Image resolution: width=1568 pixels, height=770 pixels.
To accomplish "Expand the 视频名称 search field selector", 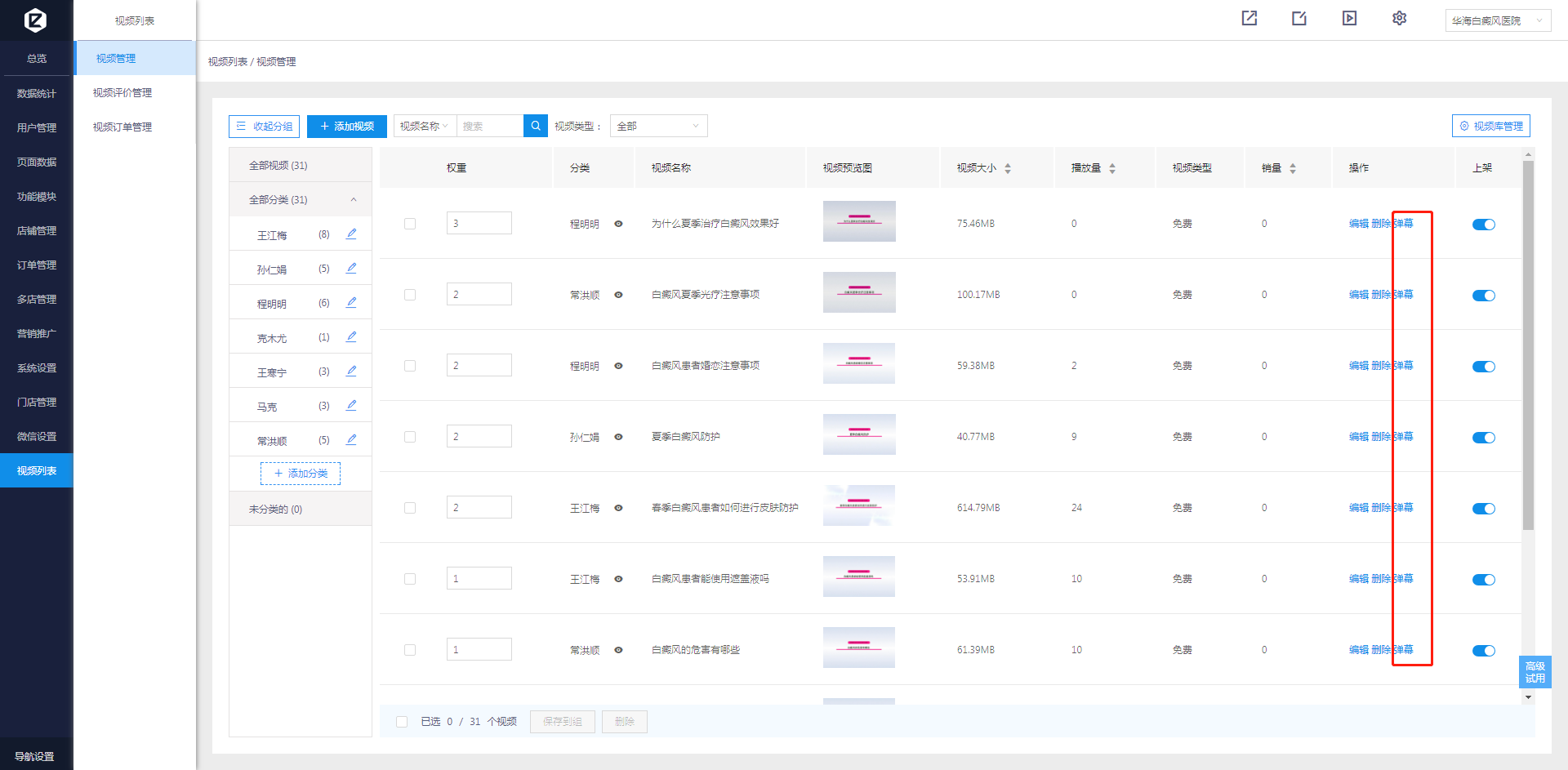I will [425, 126].
